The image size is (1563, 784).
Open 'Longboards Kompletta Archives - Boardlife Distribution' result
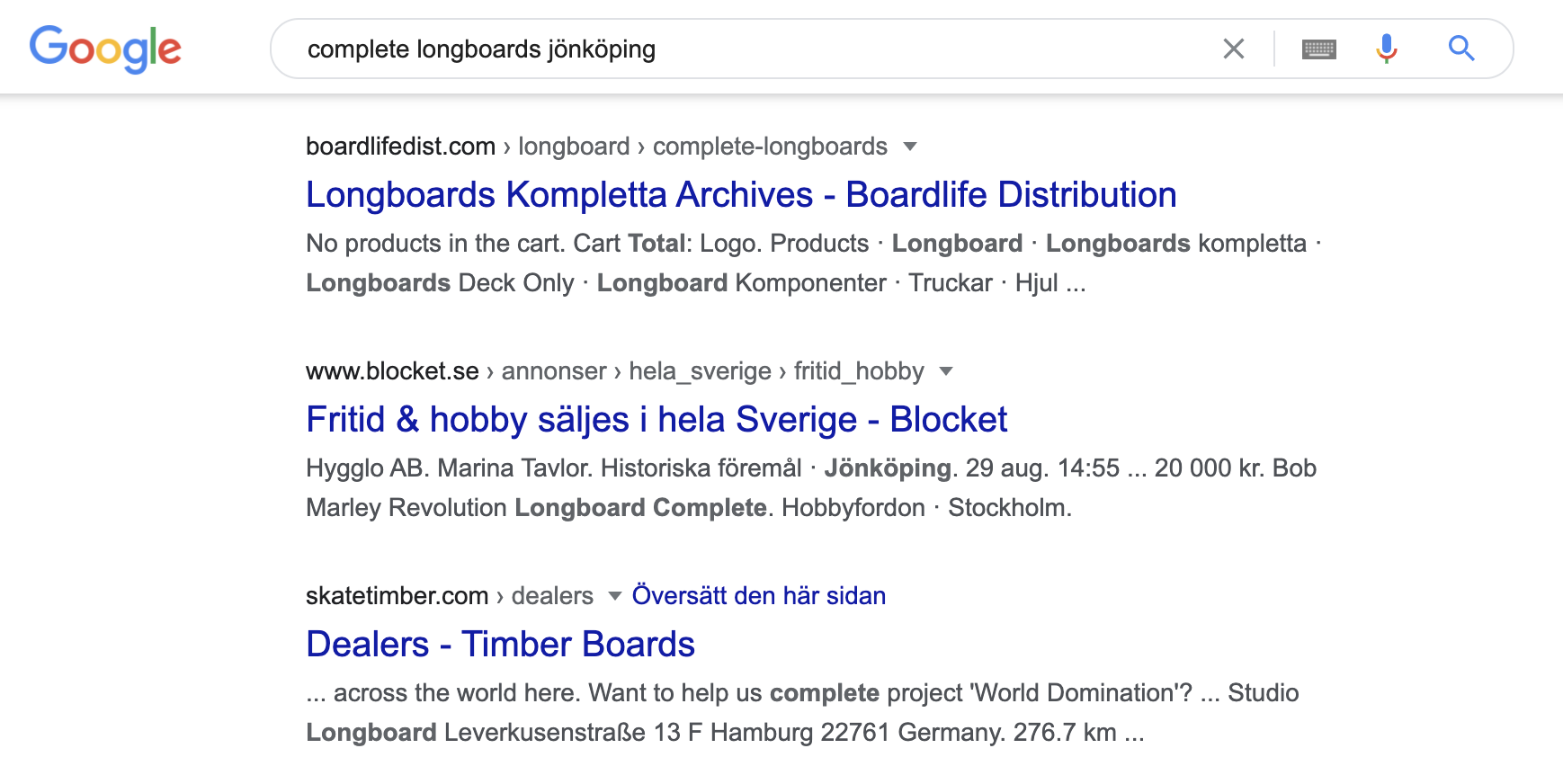pyautogui.click(x=741, y=195)
